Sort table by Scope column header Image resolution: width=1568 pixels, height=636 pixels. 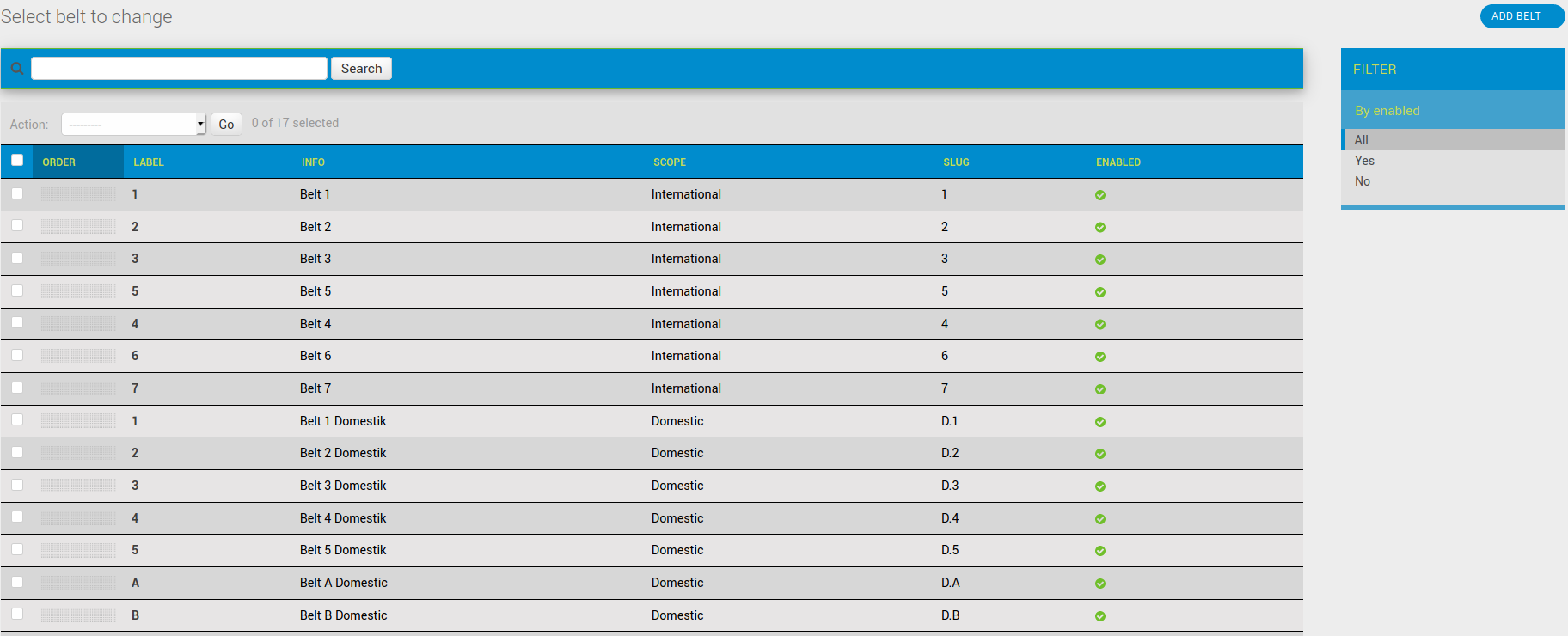click(x=669, y=162)
